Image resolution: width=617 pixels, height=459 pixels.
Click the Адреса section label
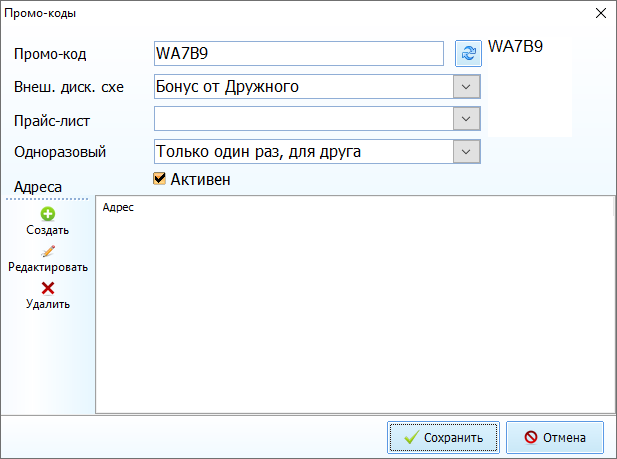[x=38, y=187]
